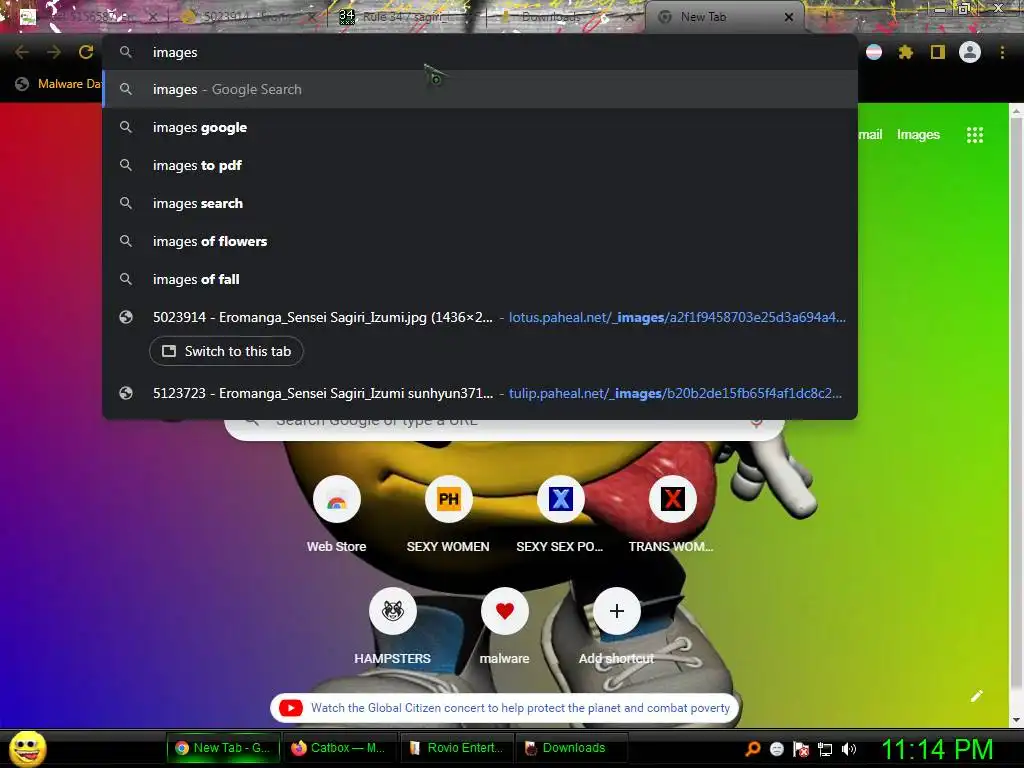Switch to the Downloads browser tab
This screenshot has width=1024, height=768.
[565, 17]
